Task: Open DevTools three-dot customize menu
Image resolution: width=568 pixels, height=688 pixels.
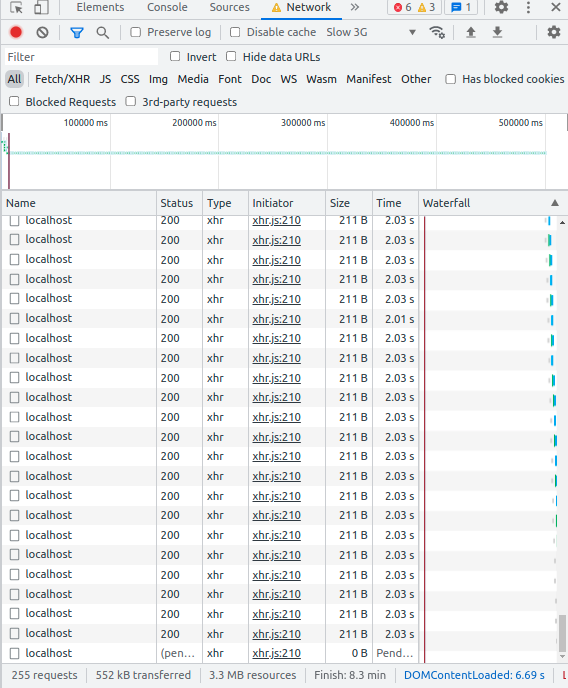Action: pyautogui.click(x=528, y=7)
